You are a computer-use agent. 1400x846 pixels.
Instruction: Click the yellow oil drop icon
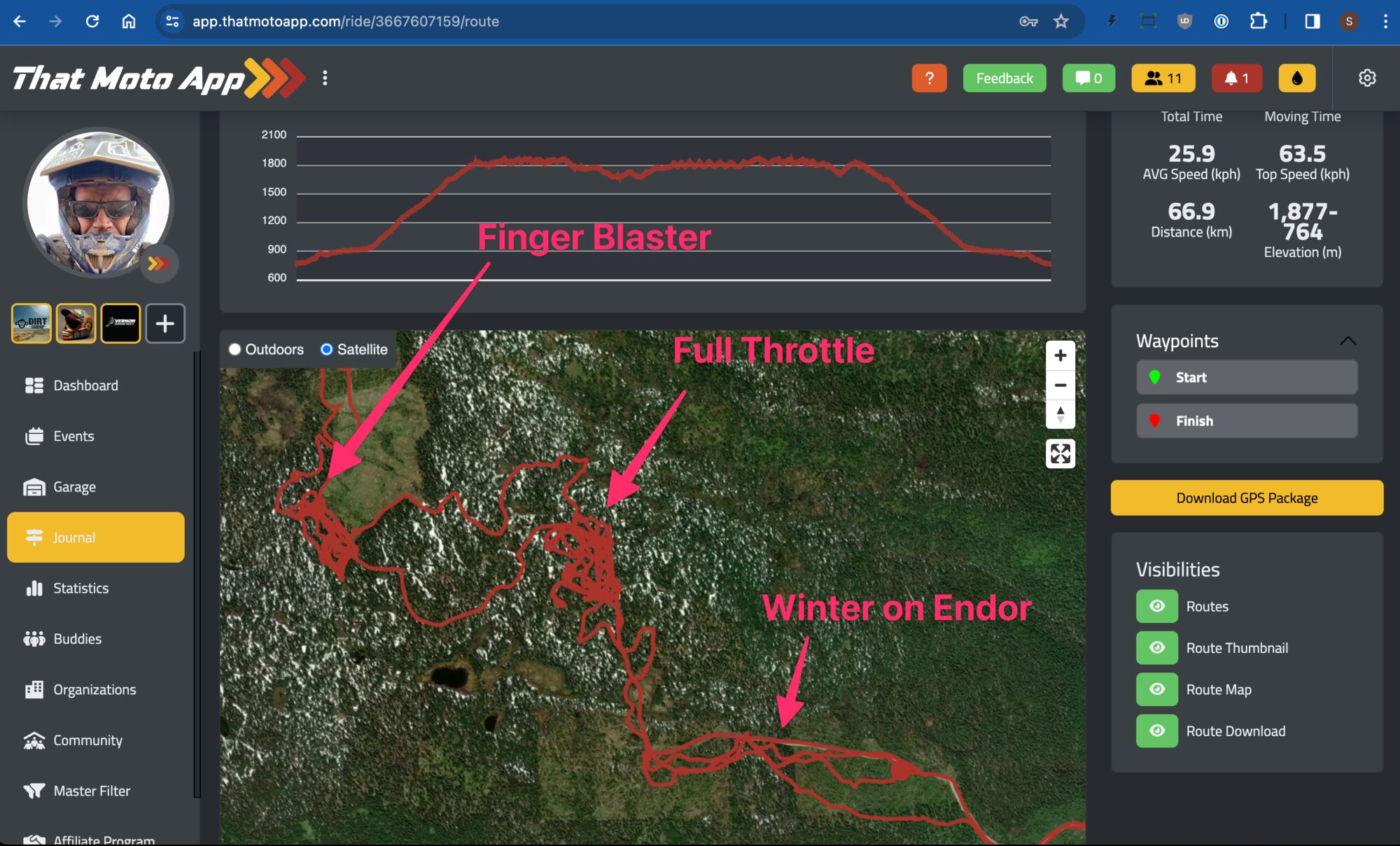point(1296,78)
